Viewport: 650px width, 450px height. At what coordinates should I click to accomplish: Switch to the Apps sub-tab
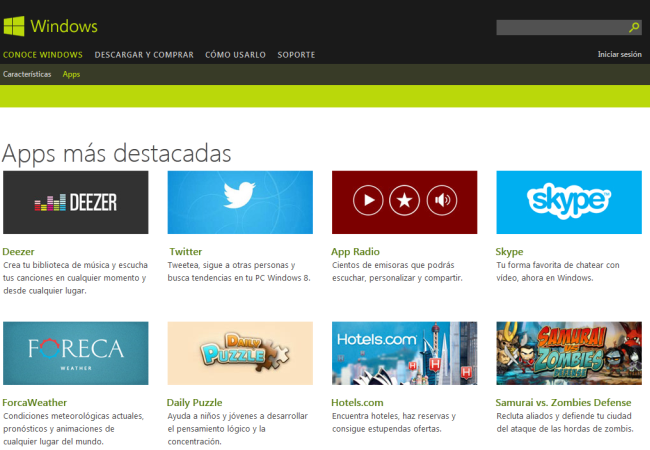71,75
